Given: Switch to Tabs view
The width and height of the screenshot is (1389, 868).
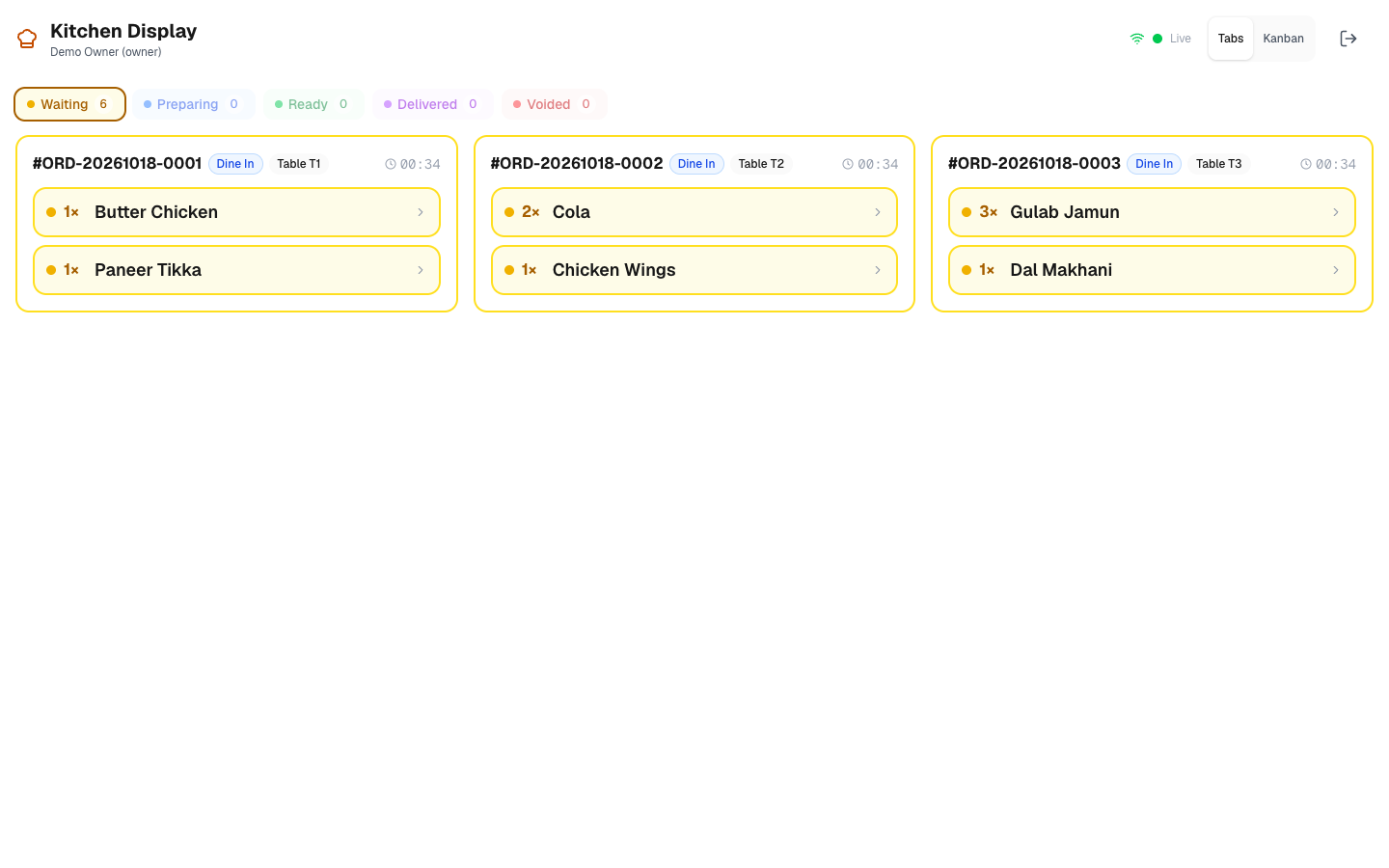Looking at the screenshot, I should (1231, 39).
